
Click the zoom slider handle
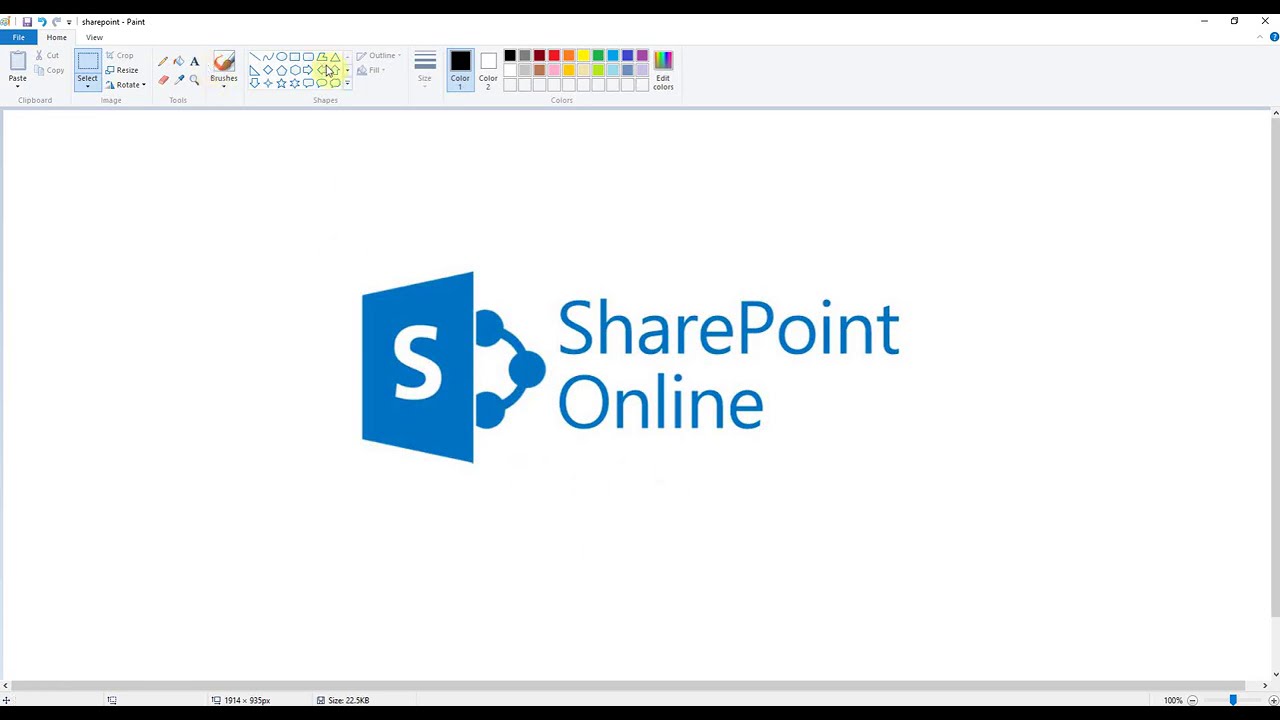coord(1233,700)
